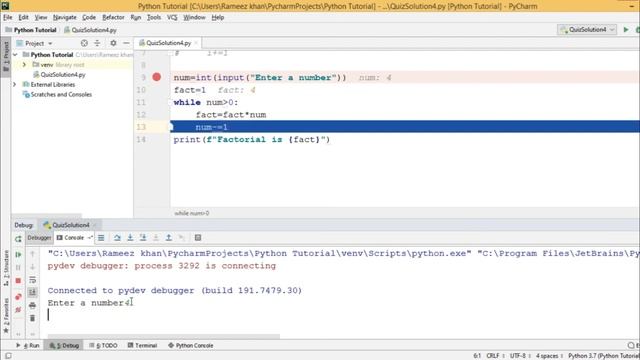Click Step Into debugger icon
This screenshot has height=360, width=640.
click(x=130, y=238)
